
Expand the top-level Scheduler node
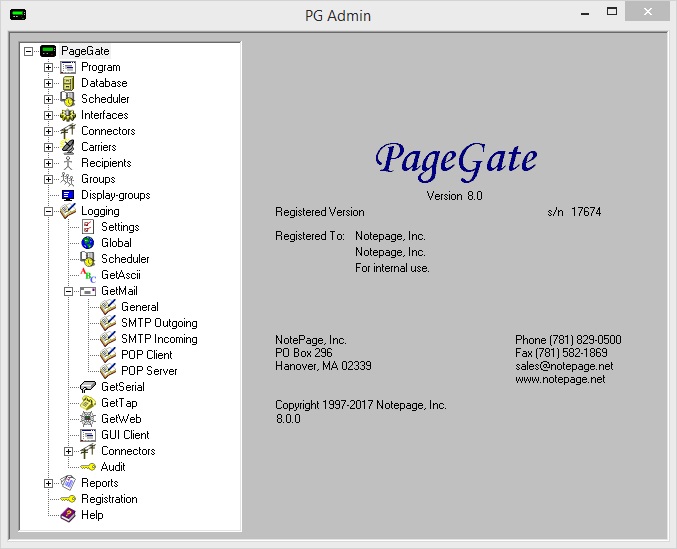(x=48, y=99)
